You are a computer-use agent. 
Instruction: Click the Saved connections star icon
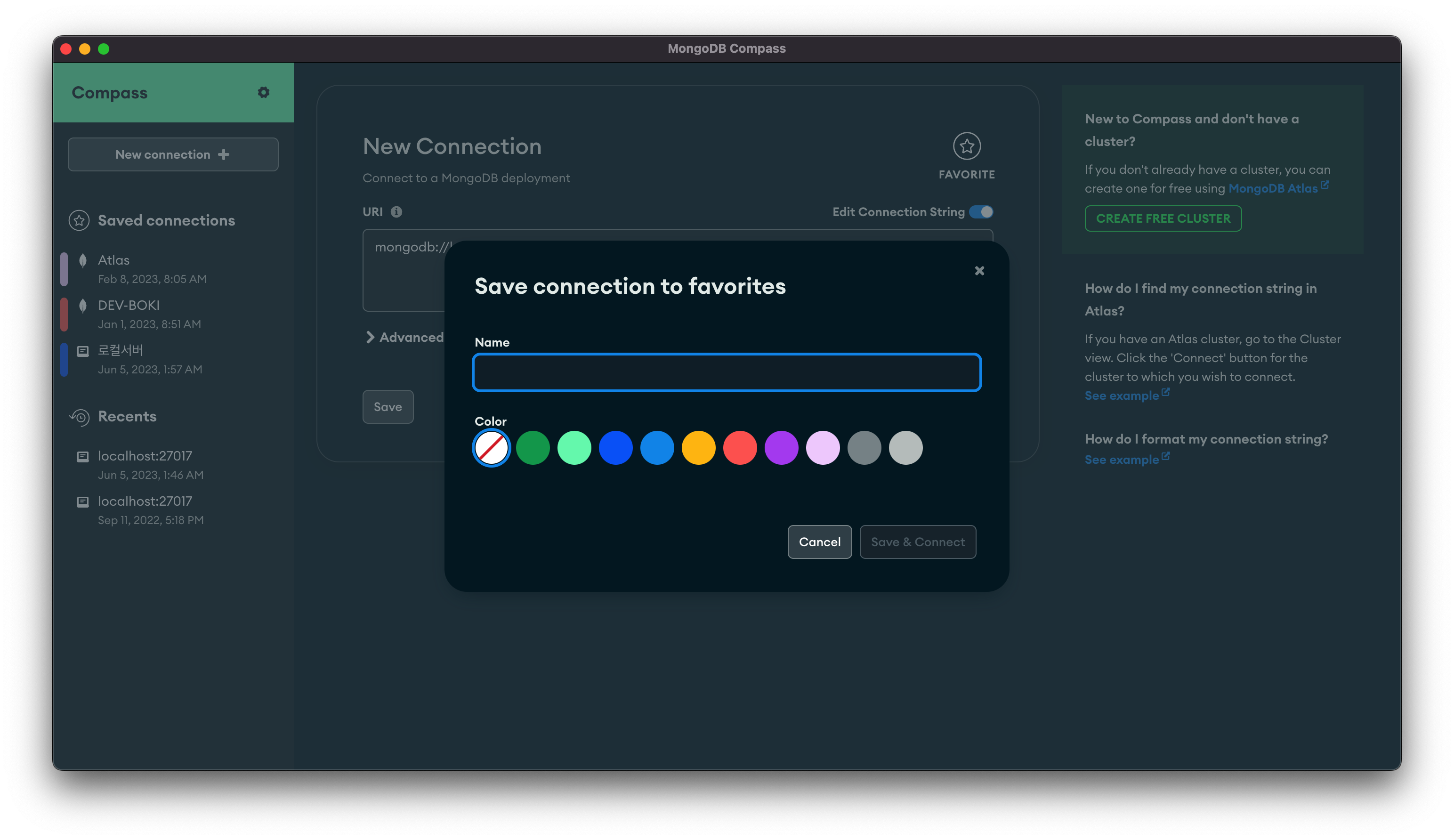point(79,220)
